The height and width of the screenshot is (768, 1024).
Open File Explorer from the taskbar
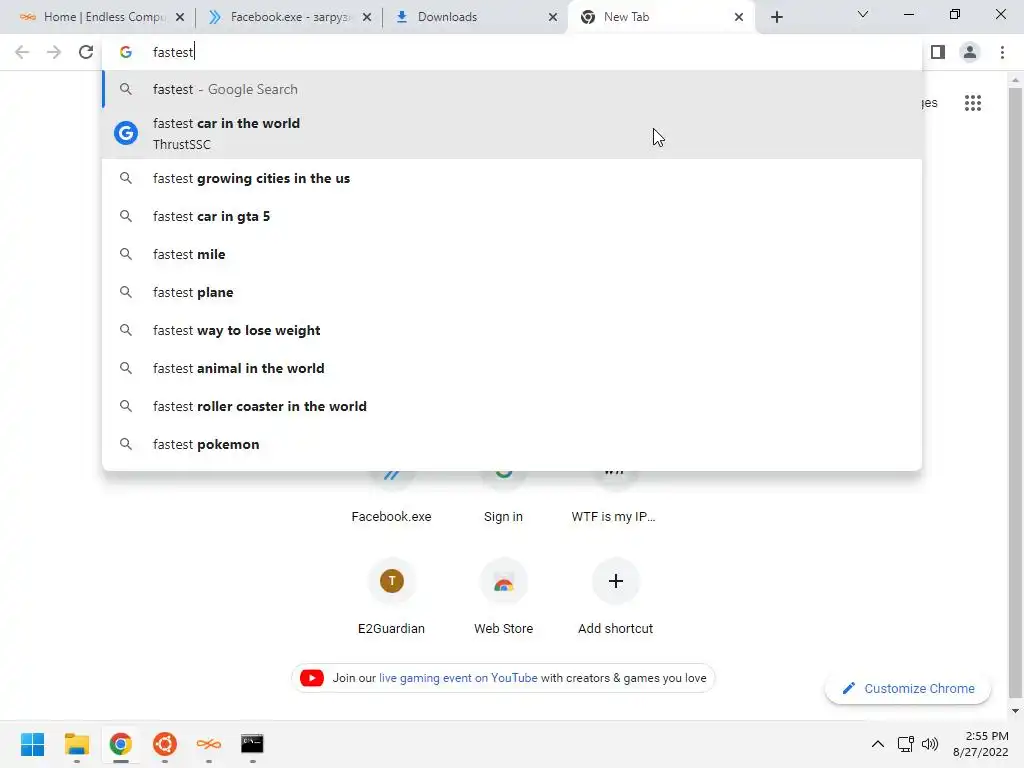click(76, 744)
